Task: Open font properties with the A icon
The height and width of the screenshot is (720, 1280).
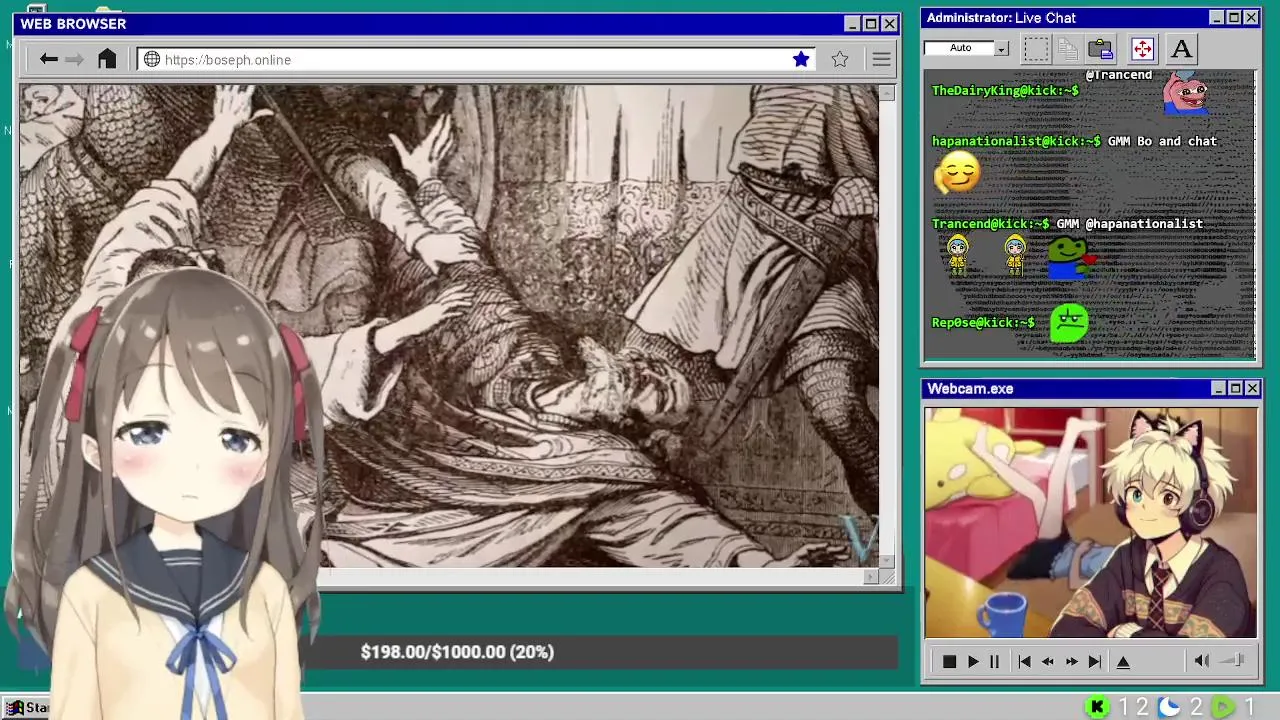Action: click(x=1181, y=48)
